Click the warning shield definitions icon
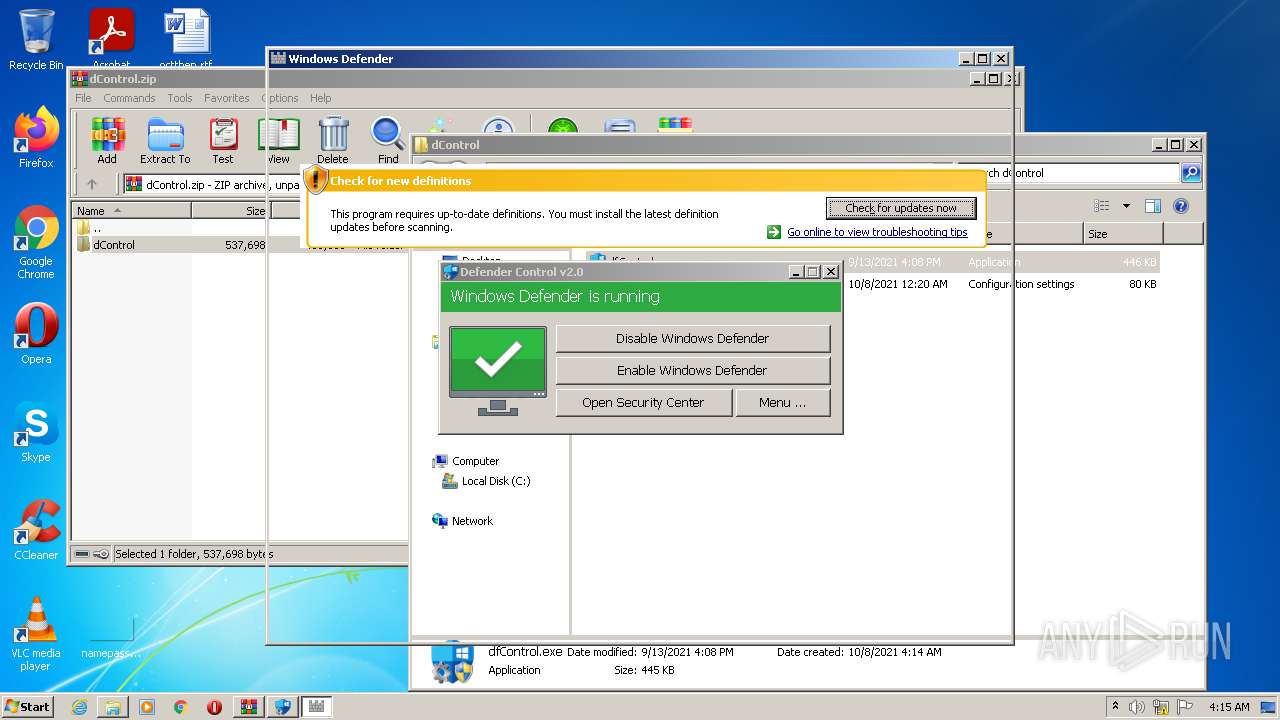The width and height of the screenshot is (1280, 720). (316, 180)
